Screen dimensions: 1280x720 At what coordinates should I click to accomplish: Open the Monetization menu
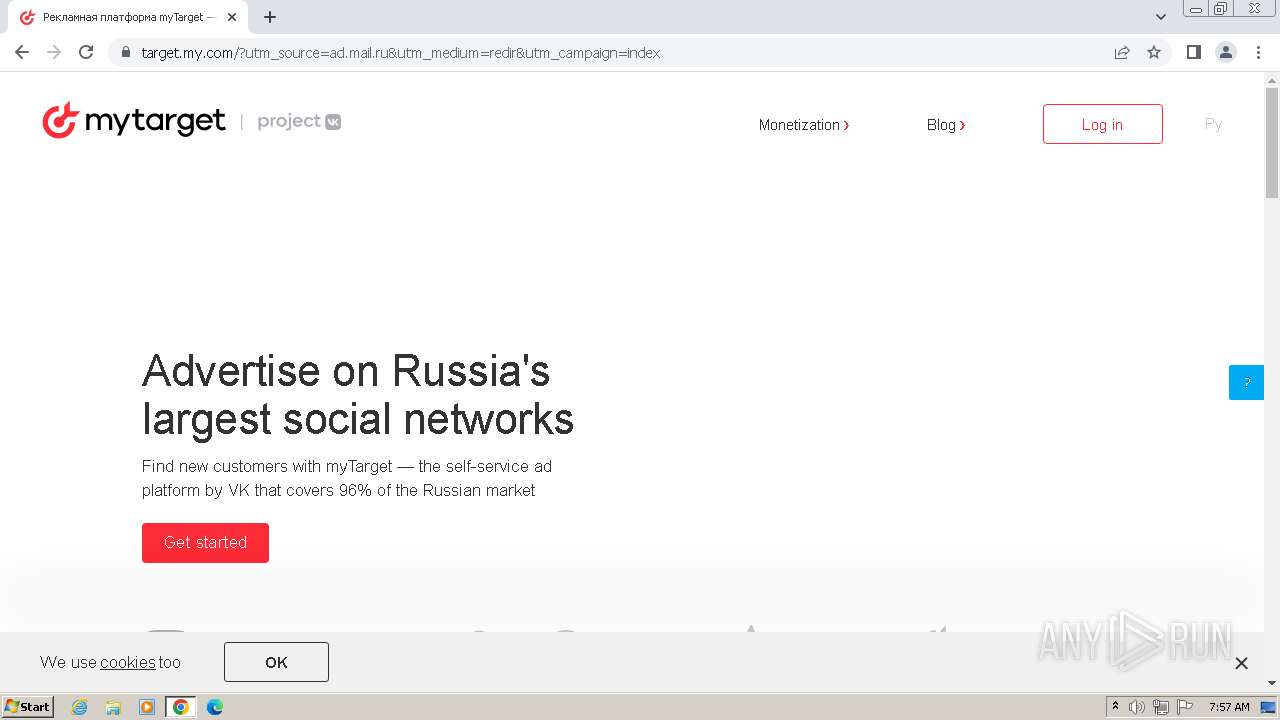click(804, 125)
